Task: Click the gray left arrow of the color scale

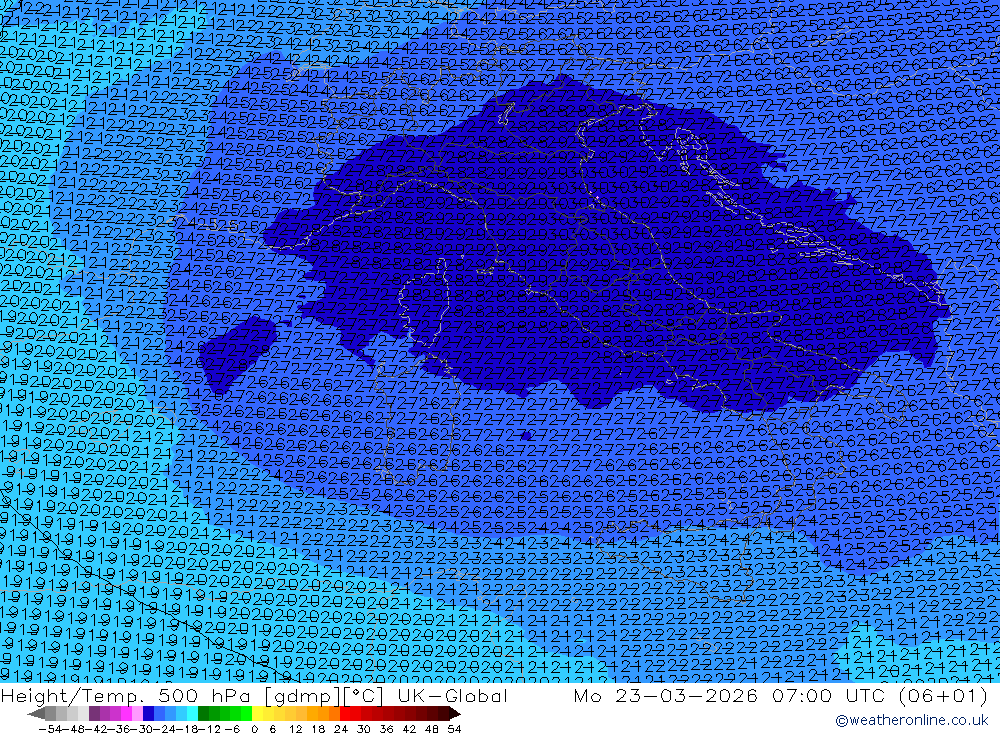Action: click(36, 713)
